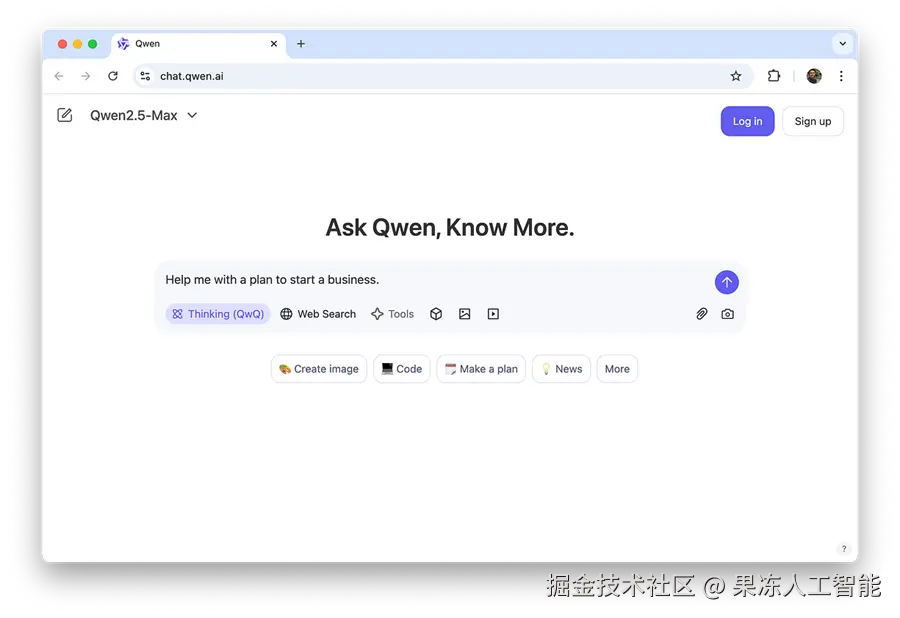Open the help question mark icon
This screenshot has height=618, width=900.
pyautogui.click(x=844, y=549)
